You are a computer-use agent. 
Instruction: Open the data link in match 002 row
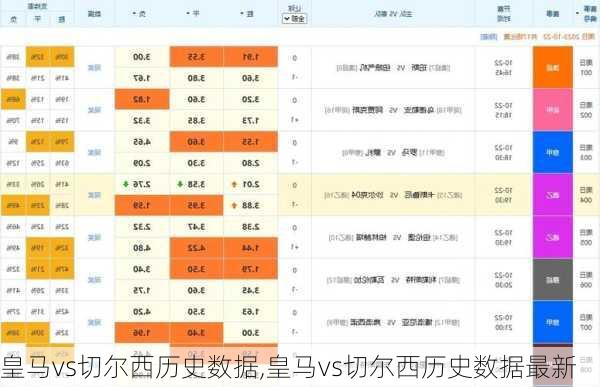click(95, 110)
